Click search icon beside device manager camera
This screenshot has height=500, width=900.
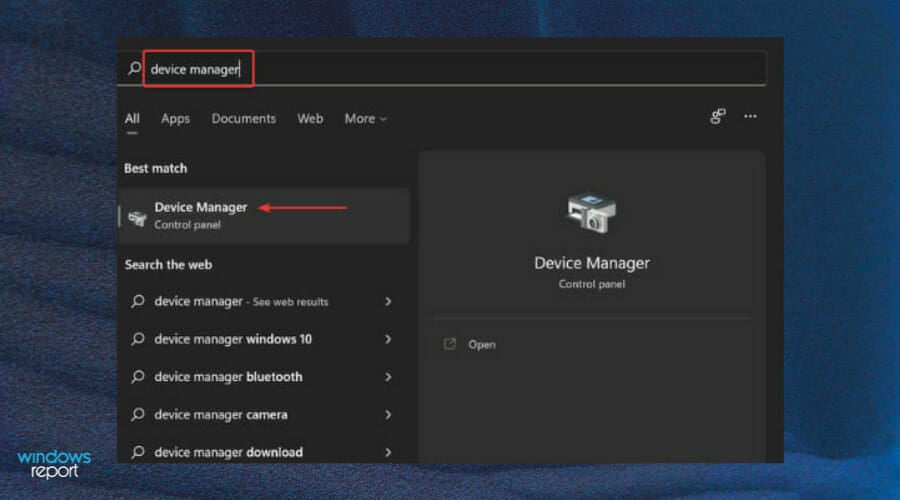click(x=138, y=415)
